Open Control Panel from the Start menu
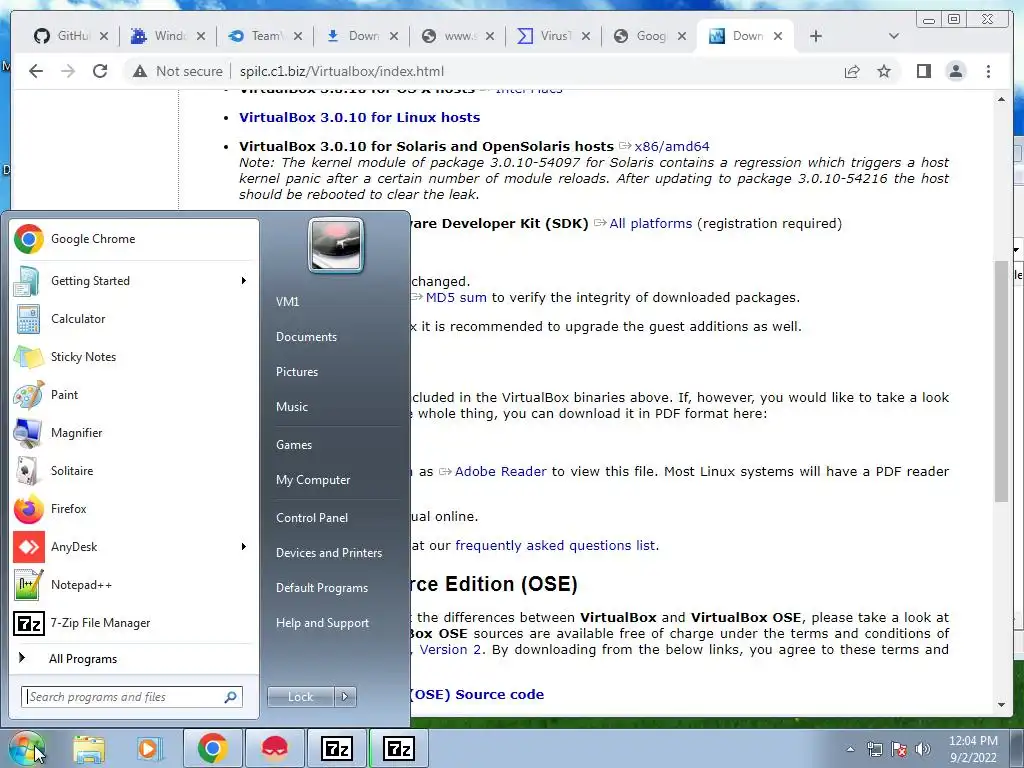 pos(312,518)
